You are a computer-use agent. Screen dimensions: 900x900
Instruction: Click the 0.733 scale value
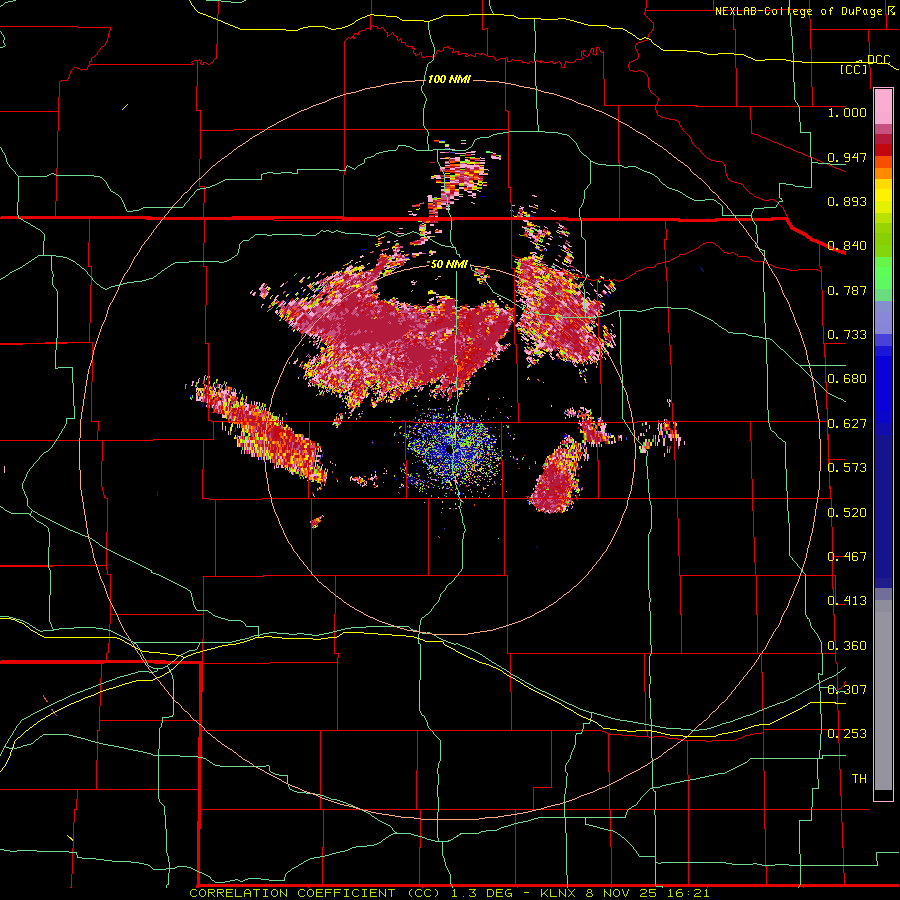point(847,335)
